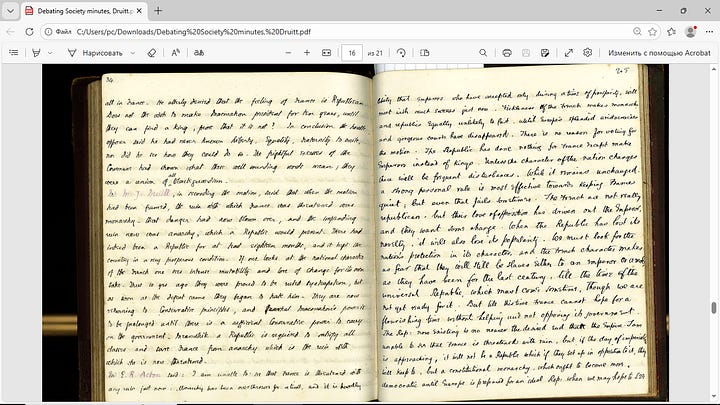Screen dimensions: 720x405
Task: Select the highlight tool
Action: pyautogui.click(x=36, y=53)
